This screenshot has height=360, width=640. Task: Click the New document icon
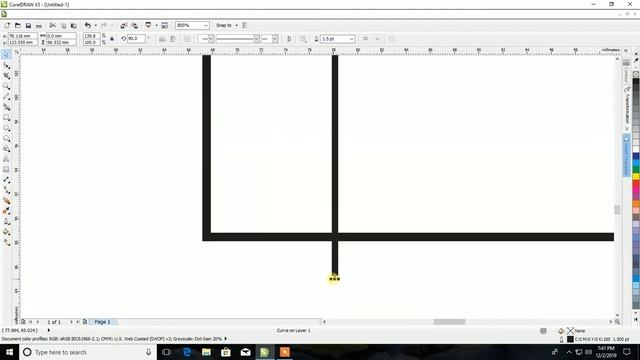(x=7, y=25)
